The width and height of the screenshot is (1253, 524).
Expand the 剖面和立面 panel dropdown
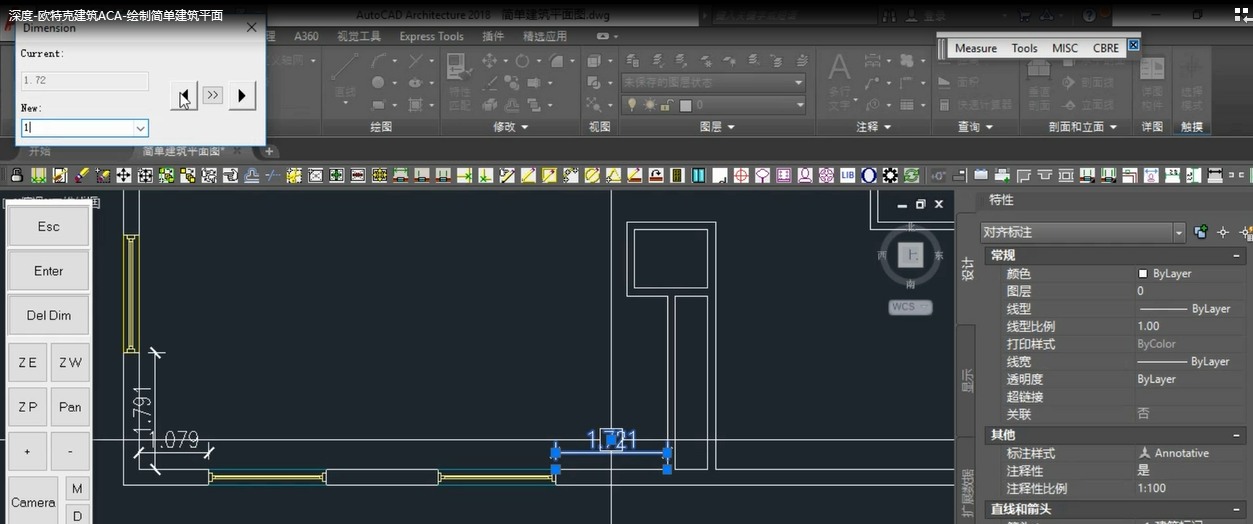(x=1113, y=127)
